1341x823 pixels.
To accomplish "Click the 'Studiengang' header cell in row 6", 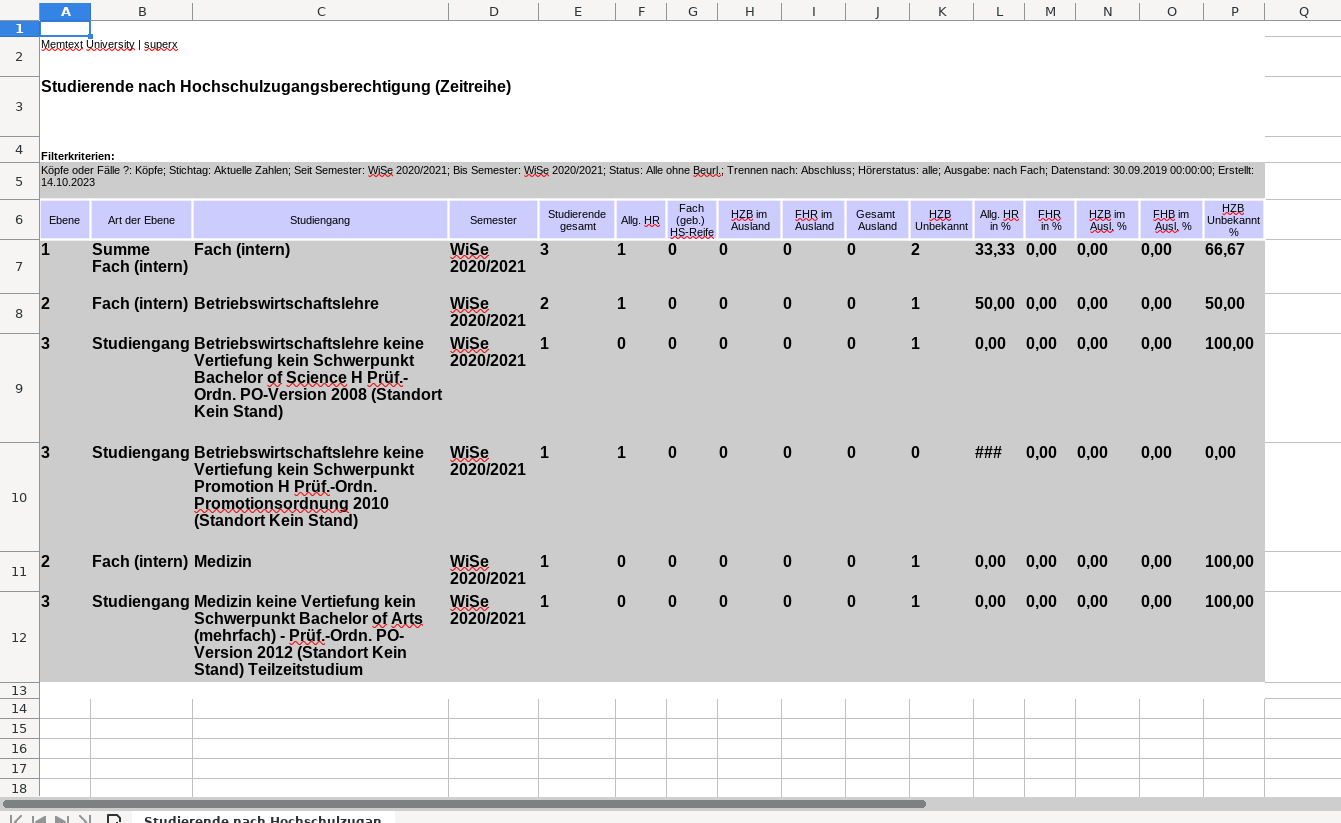I will click(320, 220).
